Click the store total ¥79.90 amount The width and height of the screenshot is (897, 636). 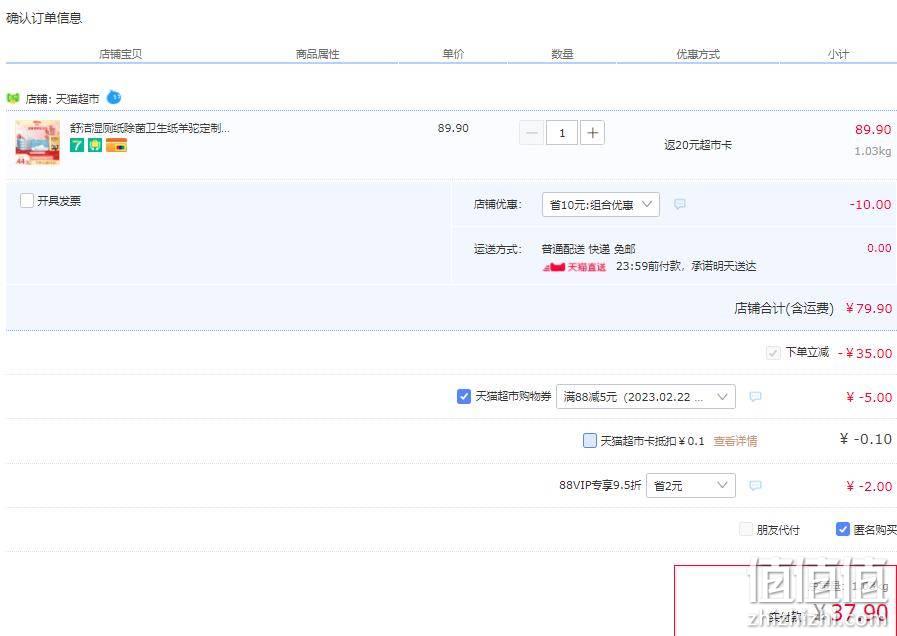click(868, 308)
